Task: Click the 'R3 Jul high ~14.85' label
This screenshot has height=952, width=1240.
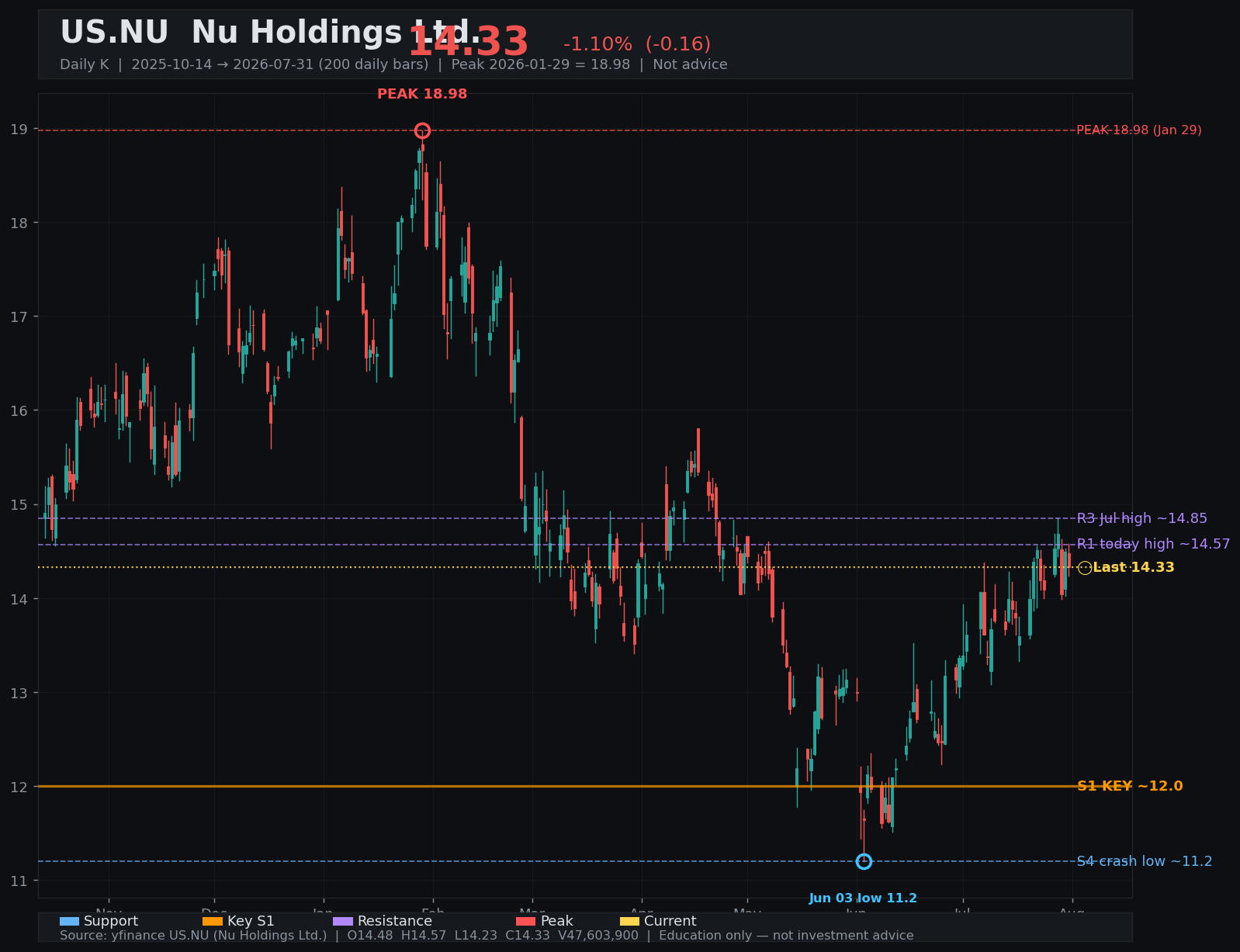Action: click(x=1142, y=518)
